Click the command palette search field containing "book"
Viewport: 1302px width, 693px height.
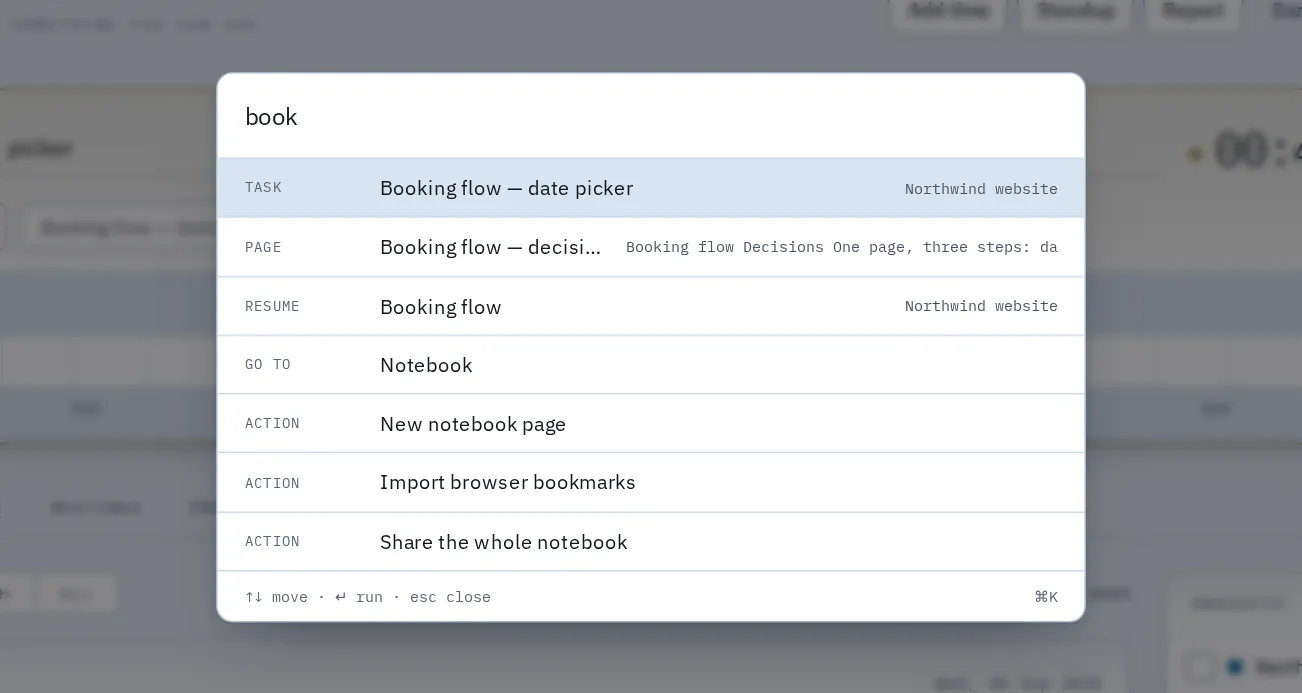pyautogui.click(x=650, y=116)
